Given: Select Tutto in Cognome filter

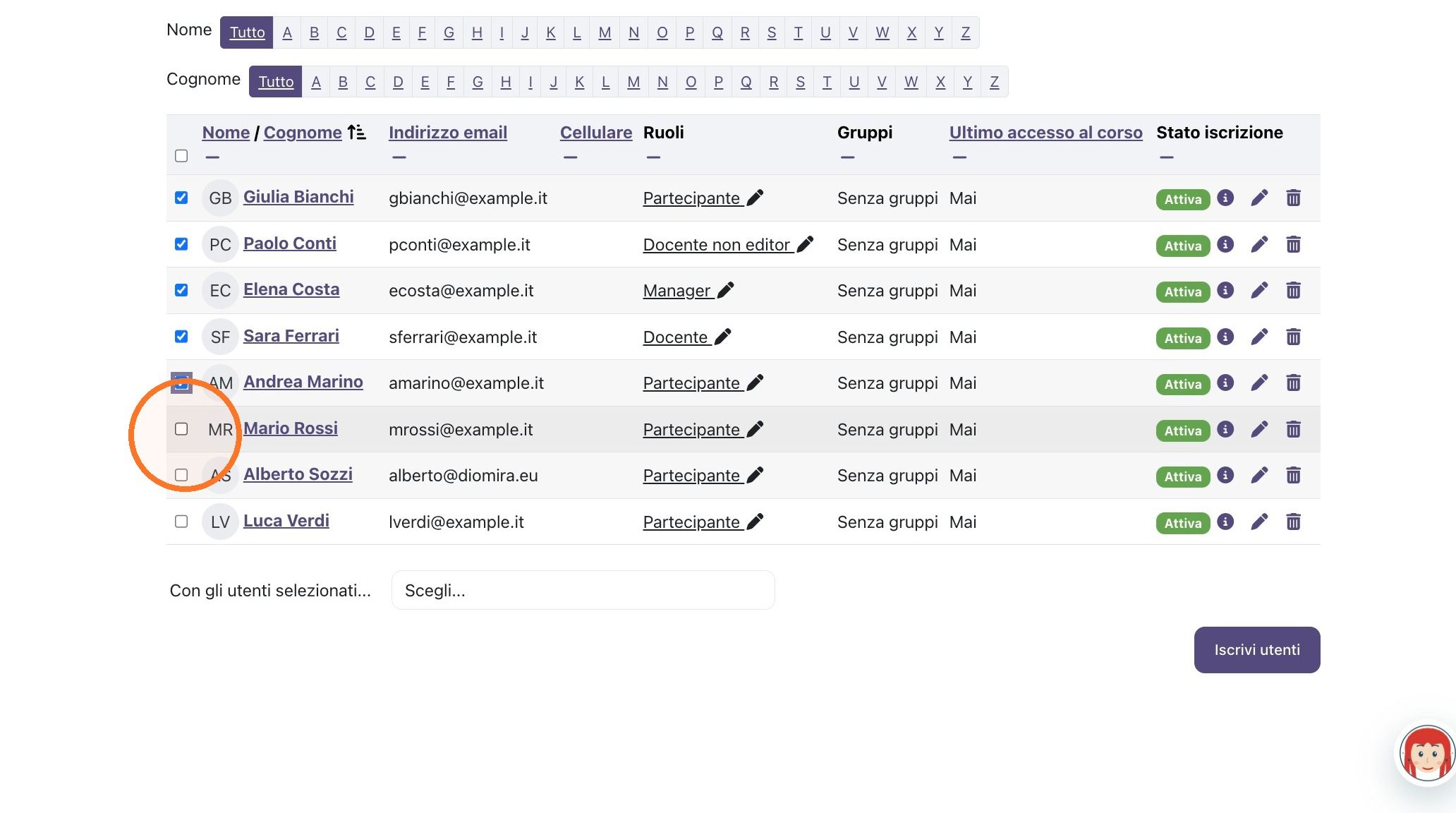Looking at the screenshot, I should click(x=276, y=82).
